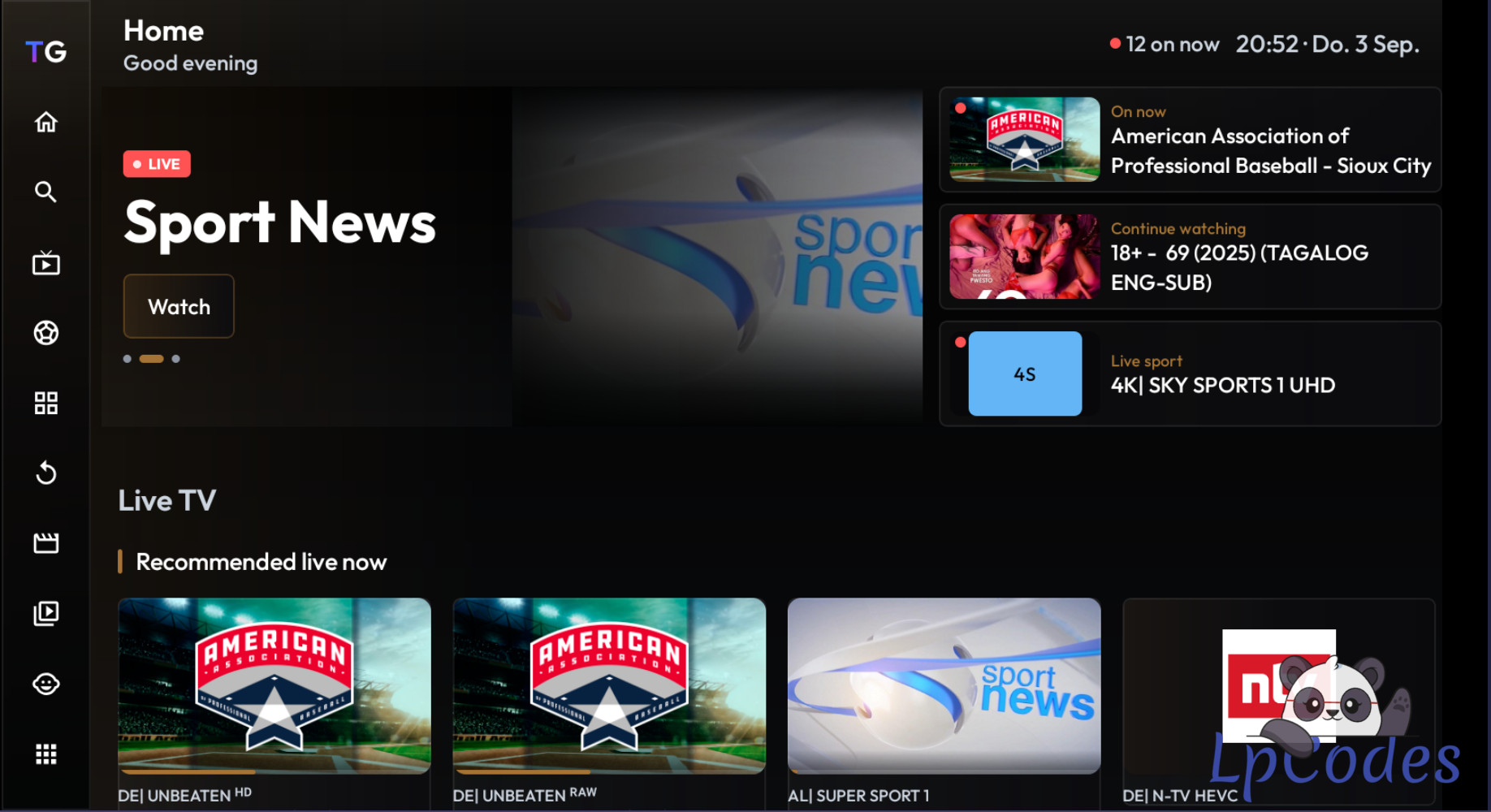This screenshot has height=812, width=1491.
Task: Click the 'DE| UNBEATEN HD' channel label
Action: (185, 795)
